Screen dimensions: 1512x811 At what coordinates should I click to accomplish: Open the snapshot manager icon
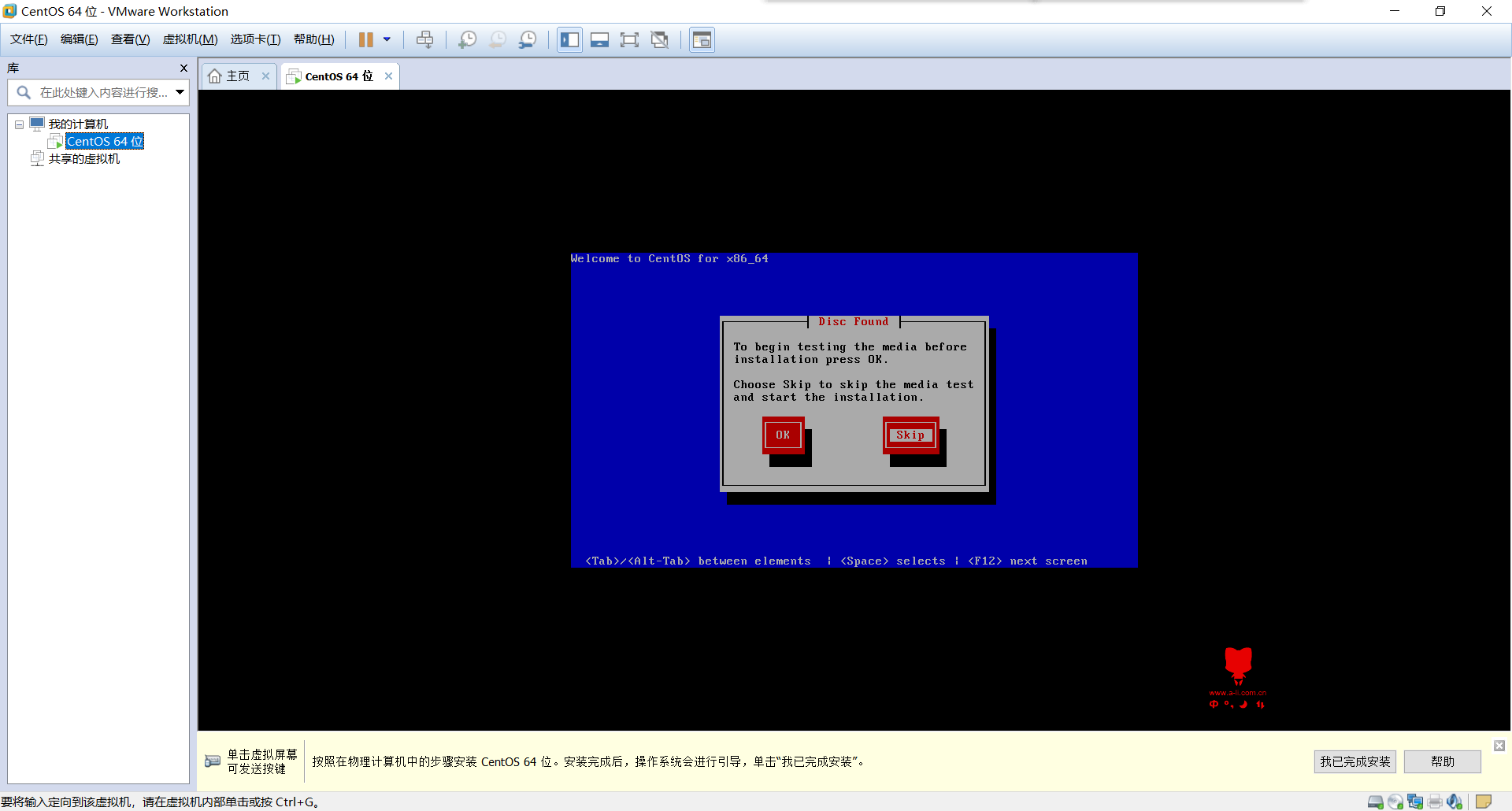click(528, 39)
